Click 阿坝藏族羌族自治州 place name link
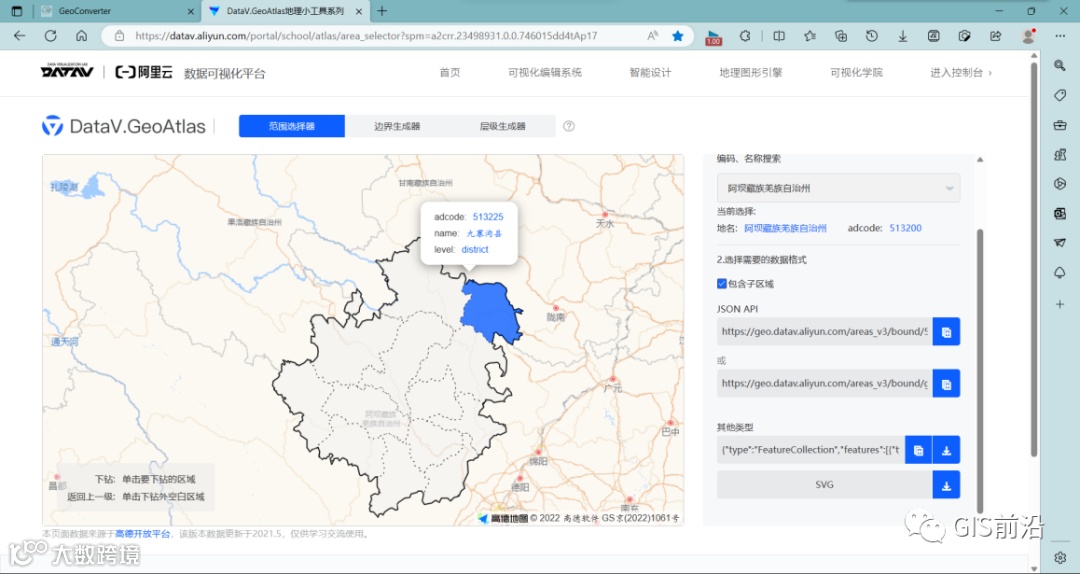The image size is (1080, 574). click(785, 228)
